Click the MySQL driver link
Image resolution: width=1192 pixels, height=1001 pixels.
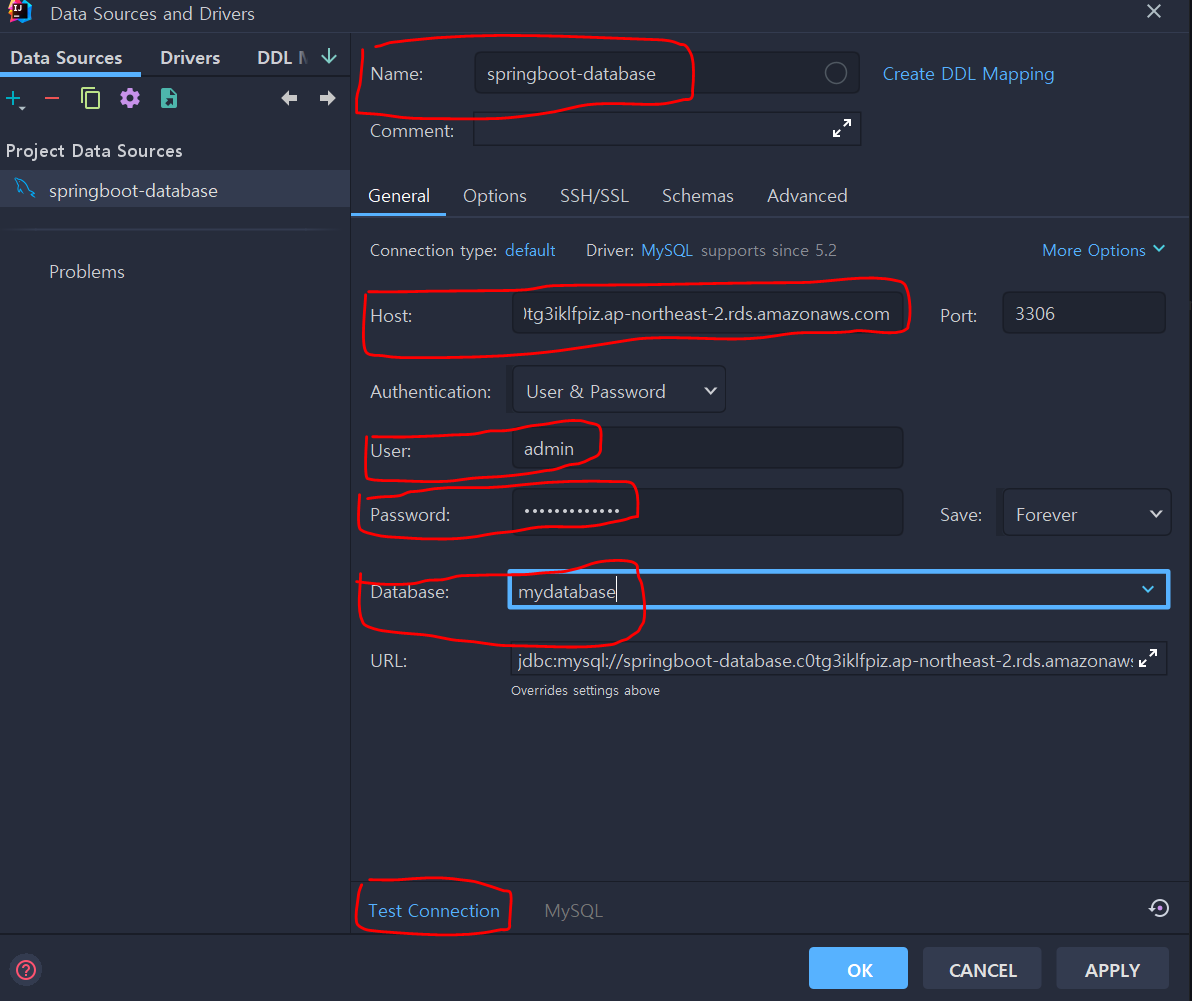(667, 250)
